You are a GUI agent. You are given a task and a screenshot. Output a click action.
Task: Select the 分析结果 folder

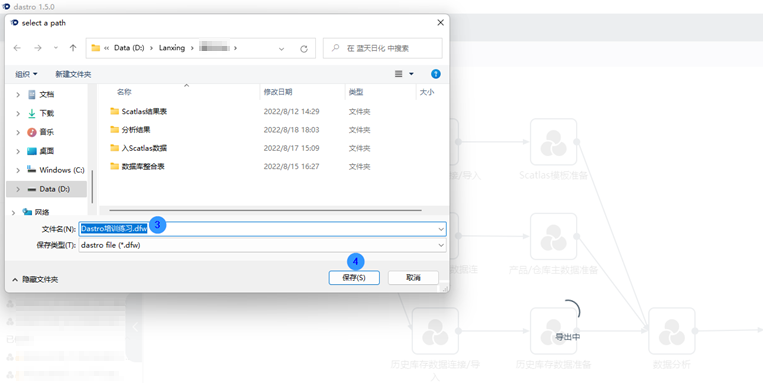[136, 130]
